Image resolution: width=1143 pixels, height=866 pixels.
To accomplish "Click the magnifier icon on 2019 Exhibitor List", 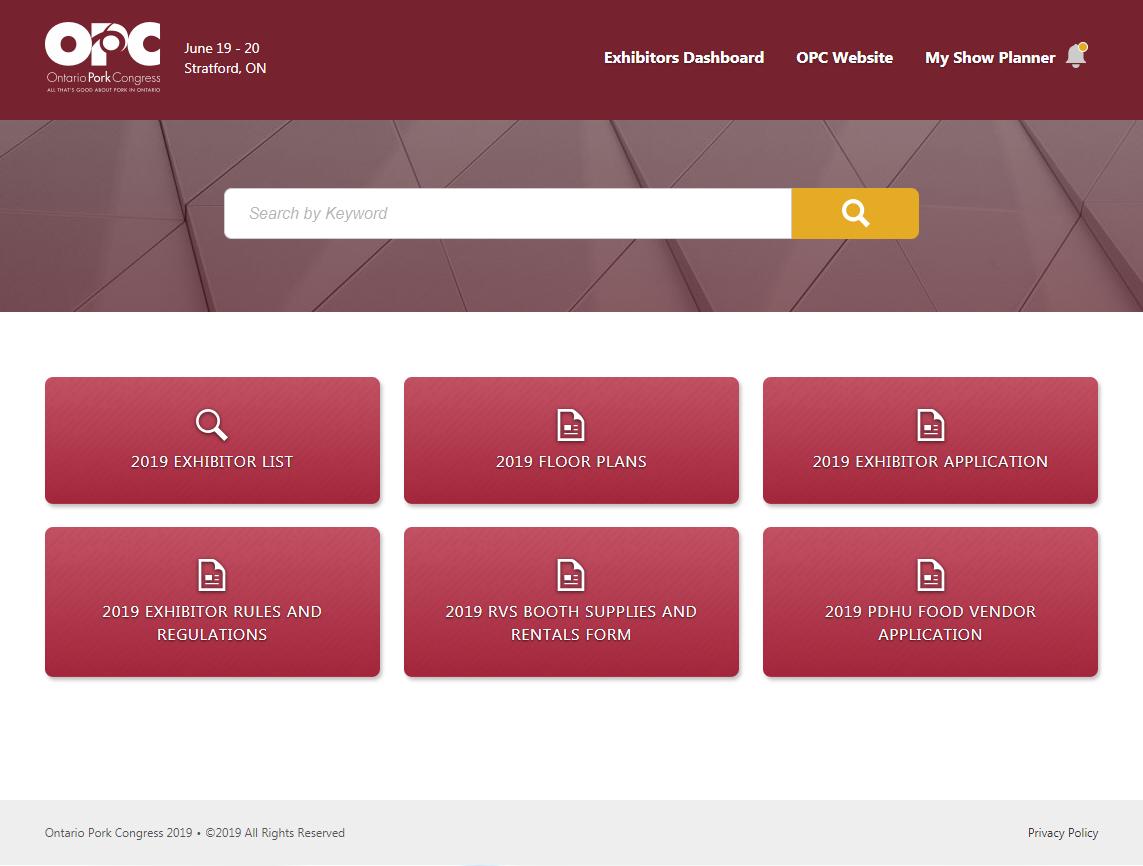I will pos(211,425).
